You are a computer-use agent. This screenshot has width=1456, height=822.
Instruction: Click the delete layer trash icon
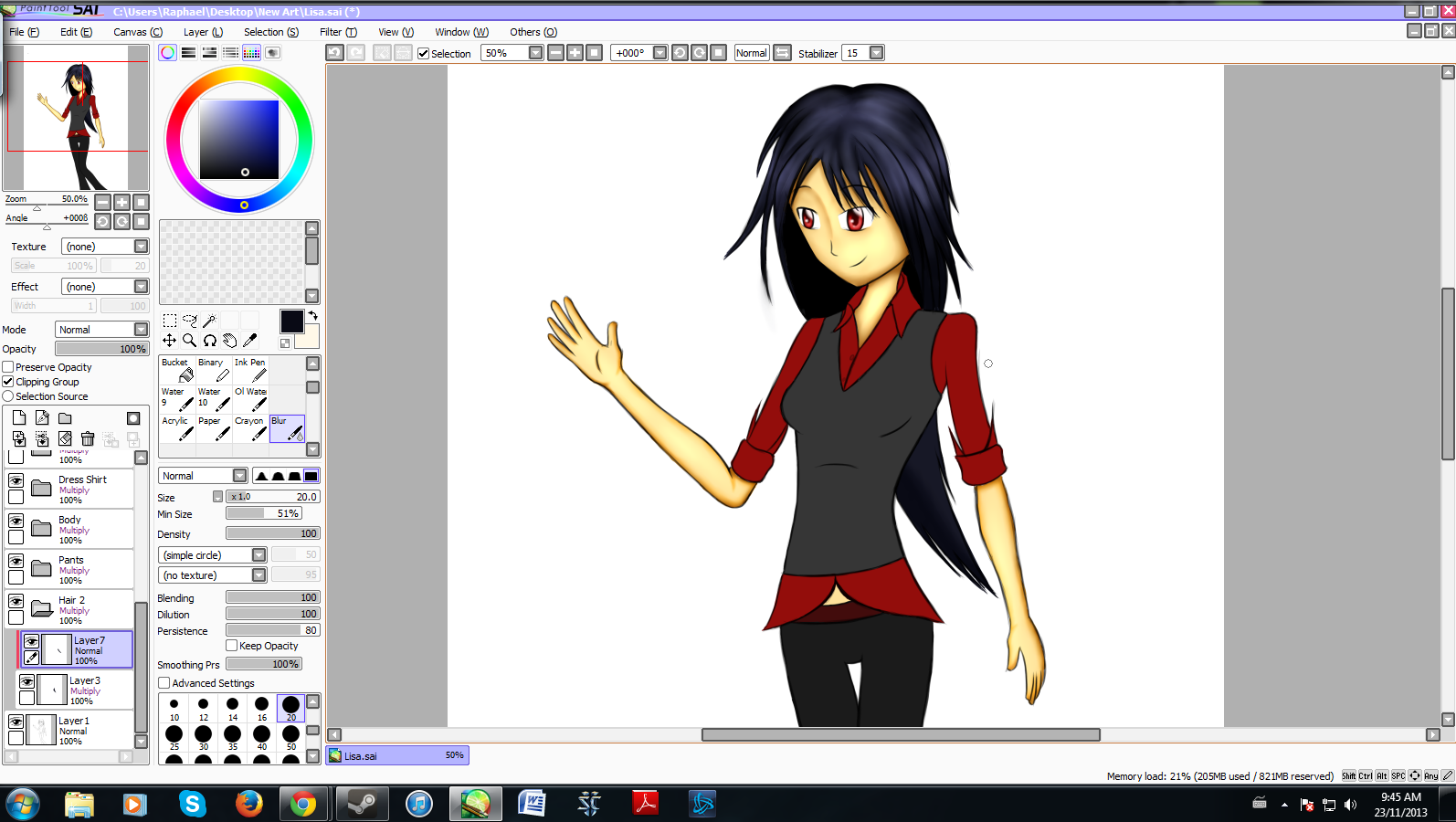[x=88, y=439]
